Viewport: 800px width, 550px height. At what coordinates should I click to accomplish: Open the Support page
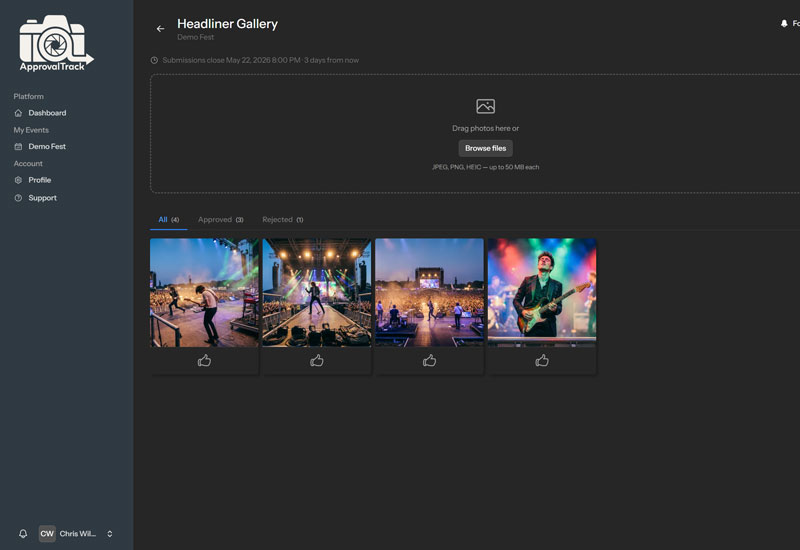[42, 198]
